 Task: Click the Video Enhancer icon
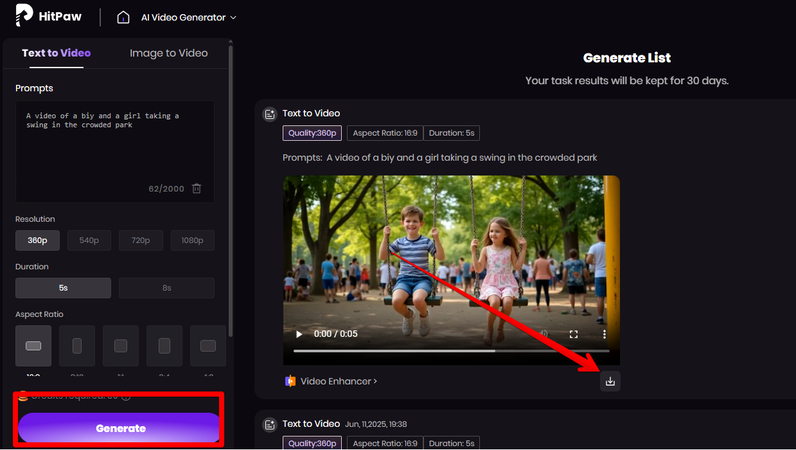point(290,381)
